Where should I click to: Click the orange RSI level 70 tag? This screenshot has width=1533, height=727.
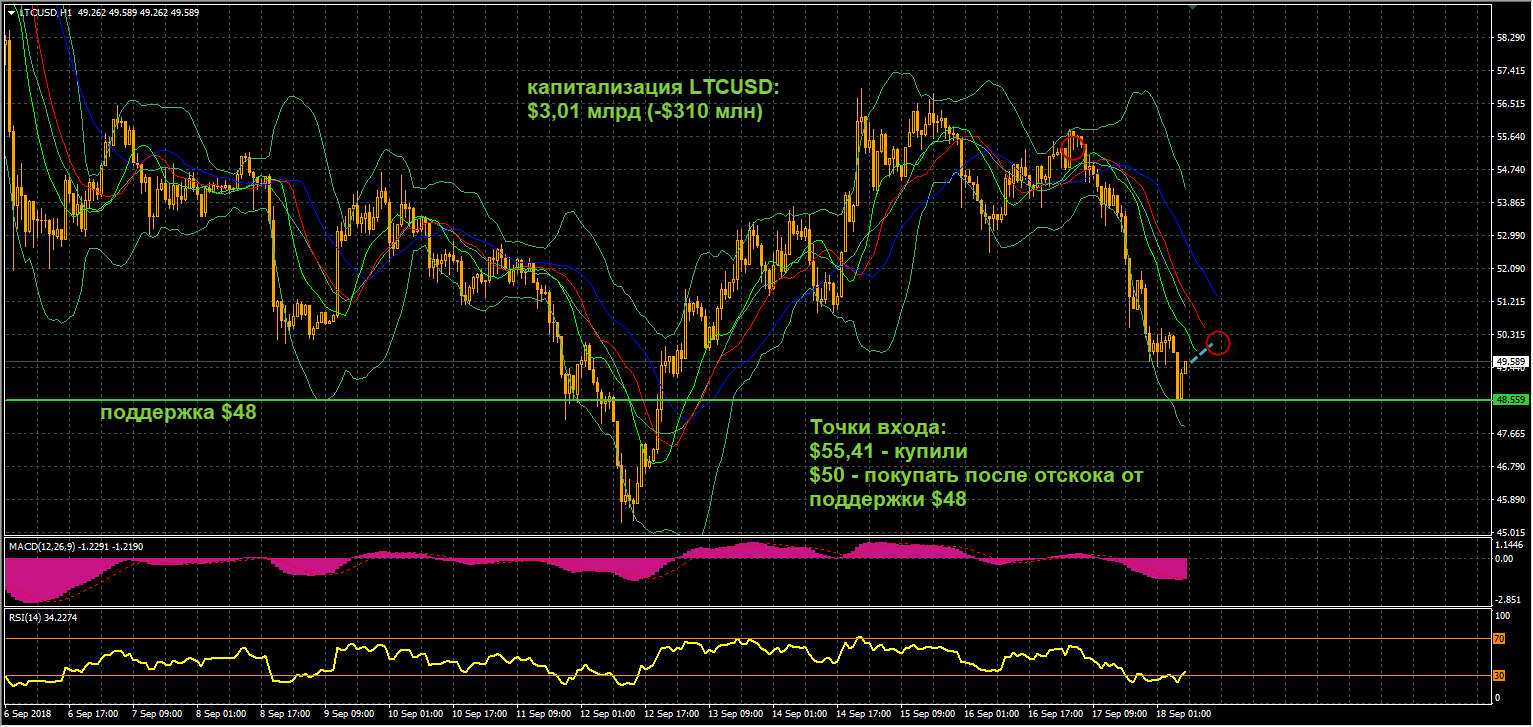[x=1500, y=638]
